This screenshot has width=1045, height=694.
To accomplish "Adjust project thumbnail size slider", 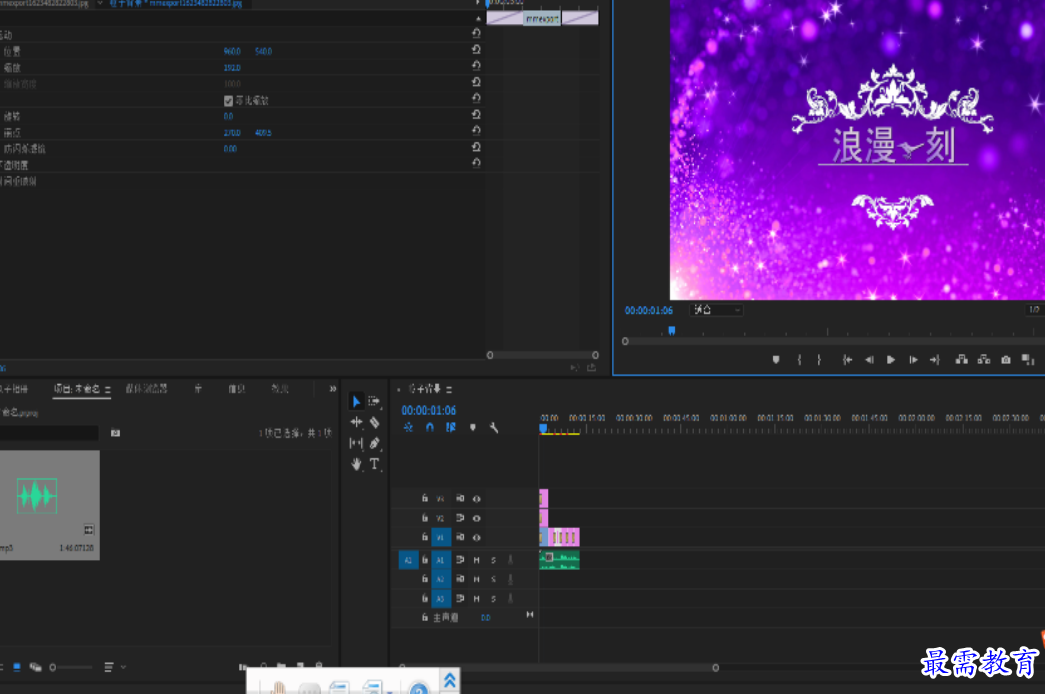I will click(71, 667).
